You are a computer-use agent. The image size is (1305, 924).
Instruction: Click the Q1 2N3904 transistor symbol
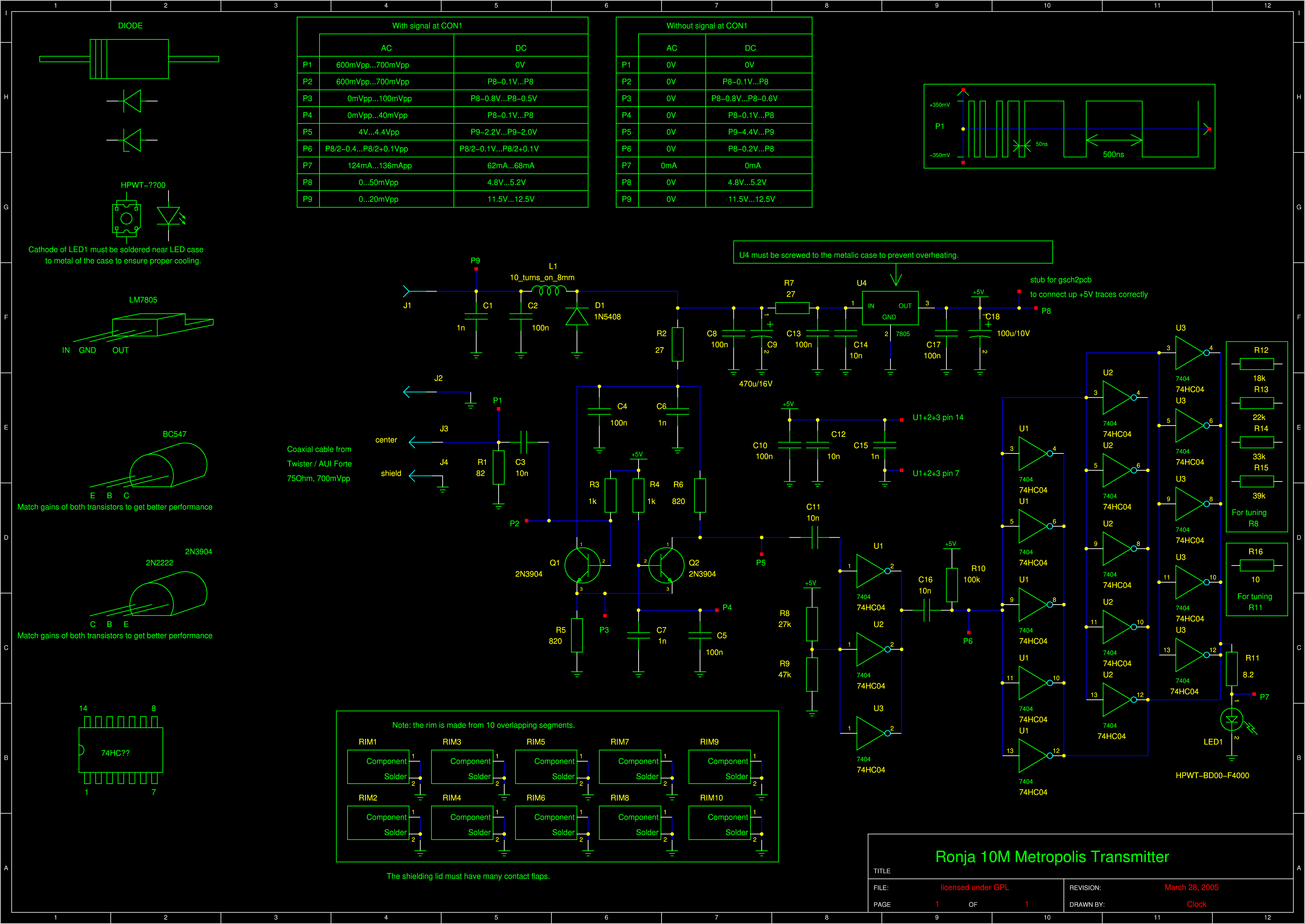(582, 565)
